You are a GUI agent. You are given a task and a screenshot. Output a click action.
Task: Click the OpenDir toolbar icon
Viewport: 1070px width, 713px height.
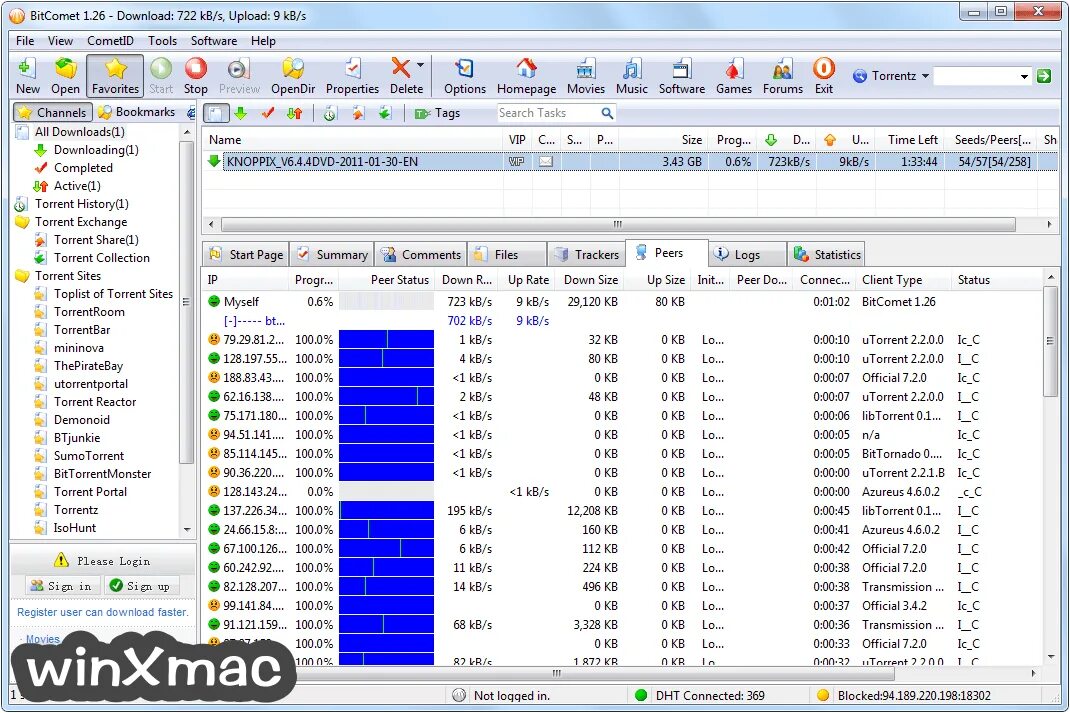click(x=293, y=76)
